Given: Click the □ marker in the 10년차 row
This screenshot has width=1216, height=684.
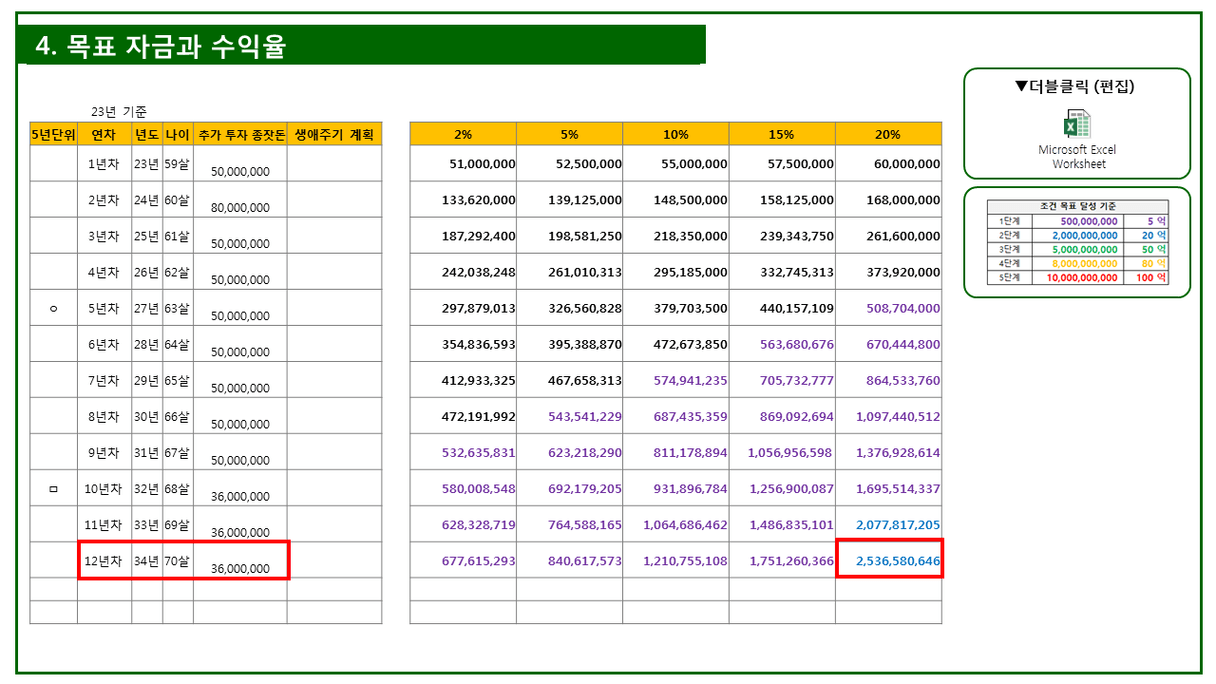Looking at the screenshot, I should tap(53, 489).
